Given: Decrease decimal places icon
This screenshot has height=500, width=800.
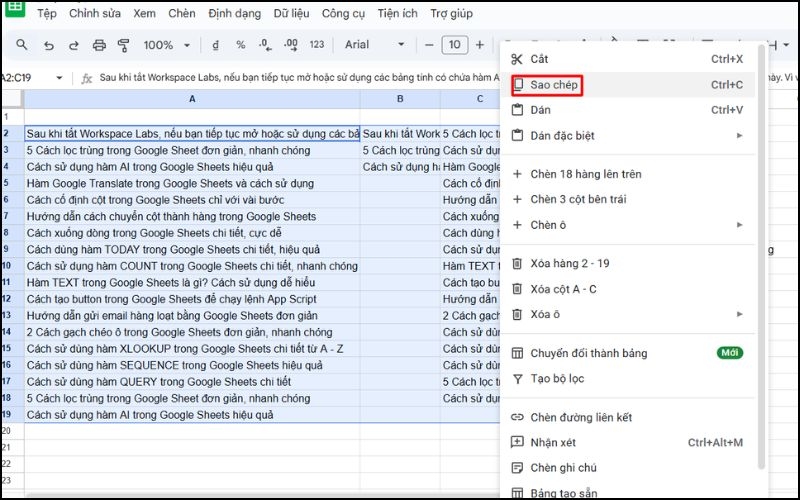Looking at the screenshot, I should coord(265,45).
